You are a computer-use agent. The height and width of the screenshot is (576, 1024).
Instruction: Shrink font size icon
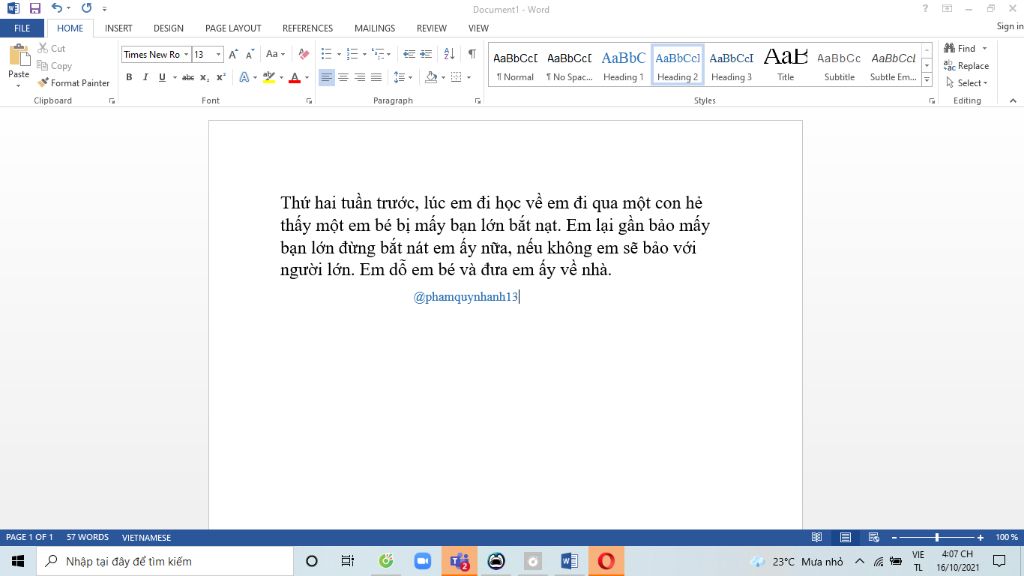(249, 54)
